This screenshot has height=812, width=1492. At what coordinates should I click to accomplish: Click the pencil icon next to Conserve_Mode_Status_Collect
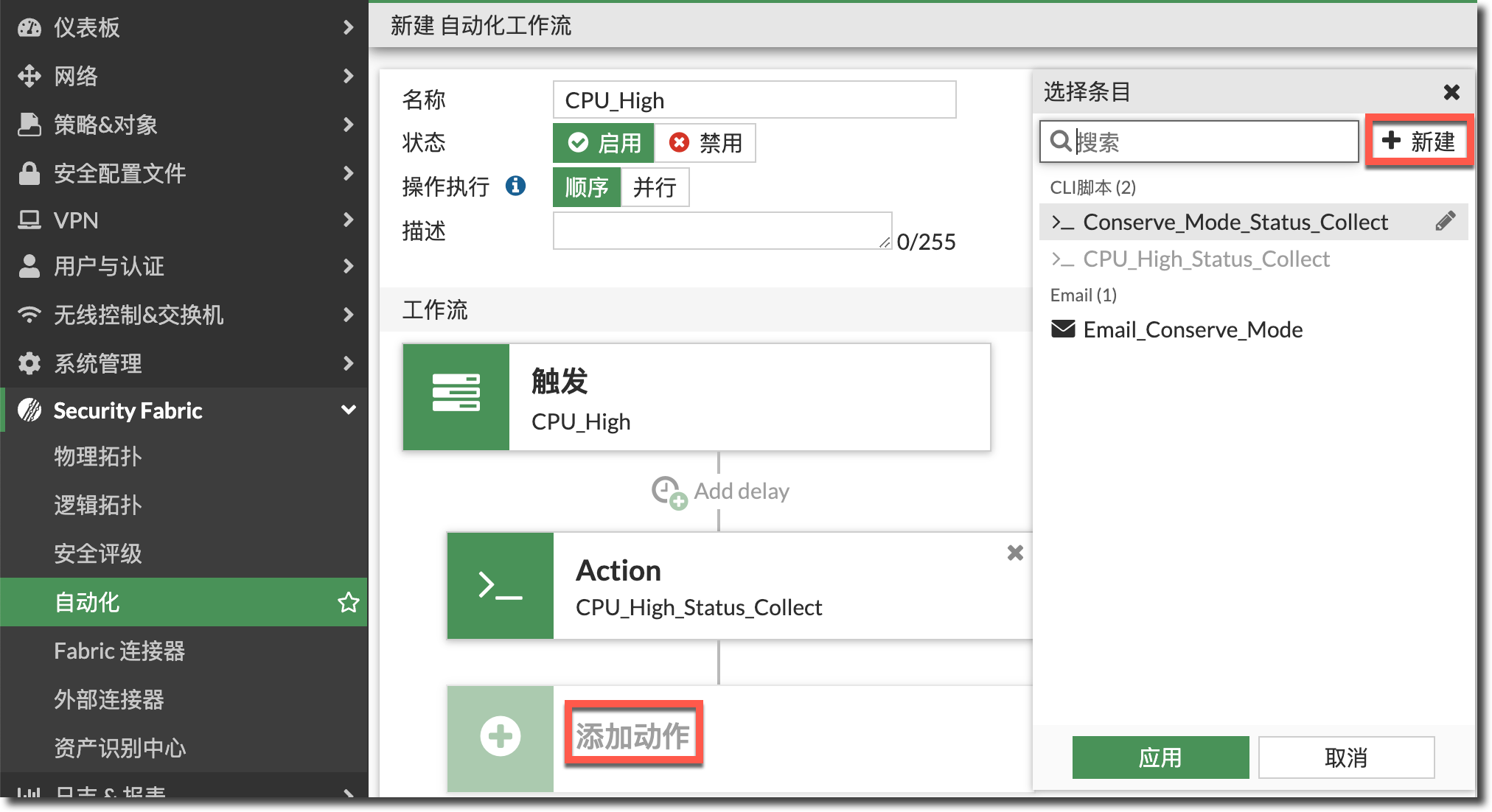[1445, 221]
